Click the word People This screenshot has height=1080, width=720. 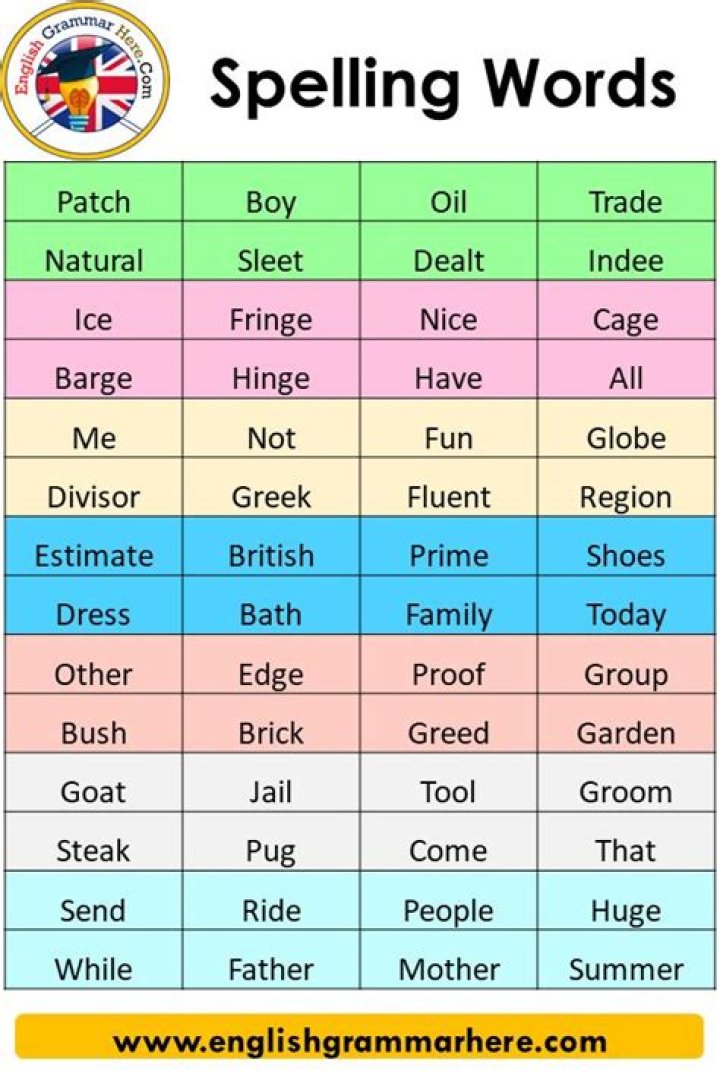[449, 910]
